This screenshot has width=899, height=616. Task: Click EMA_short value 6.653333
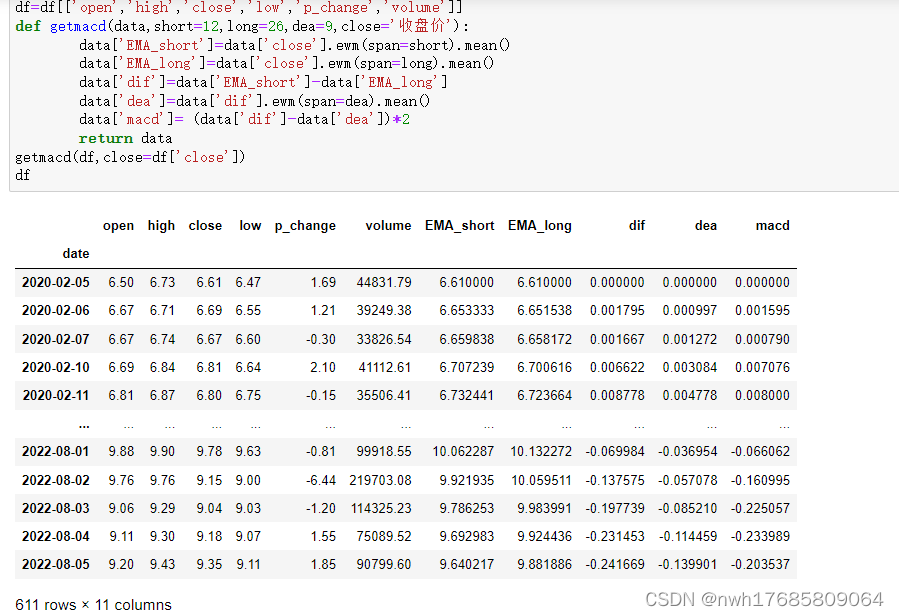(x=466, y=310)
